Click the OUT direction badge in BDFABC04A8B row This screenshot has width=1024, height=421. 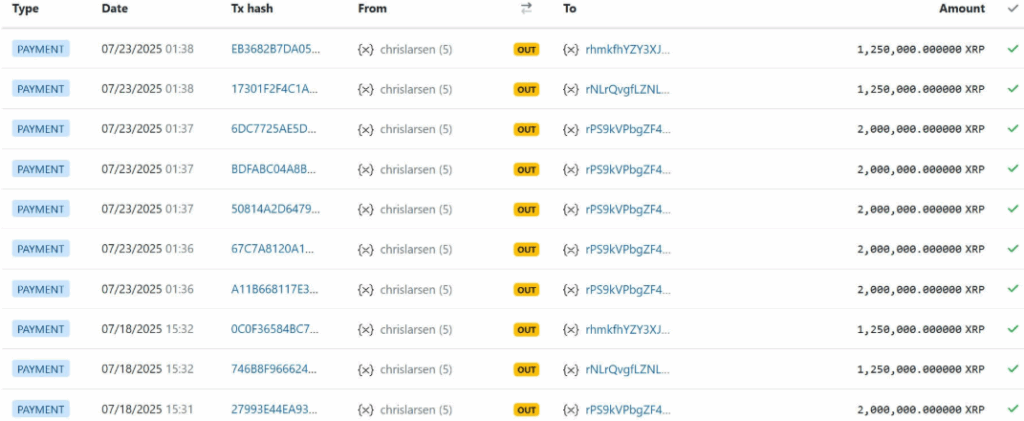tap(526, 169)
